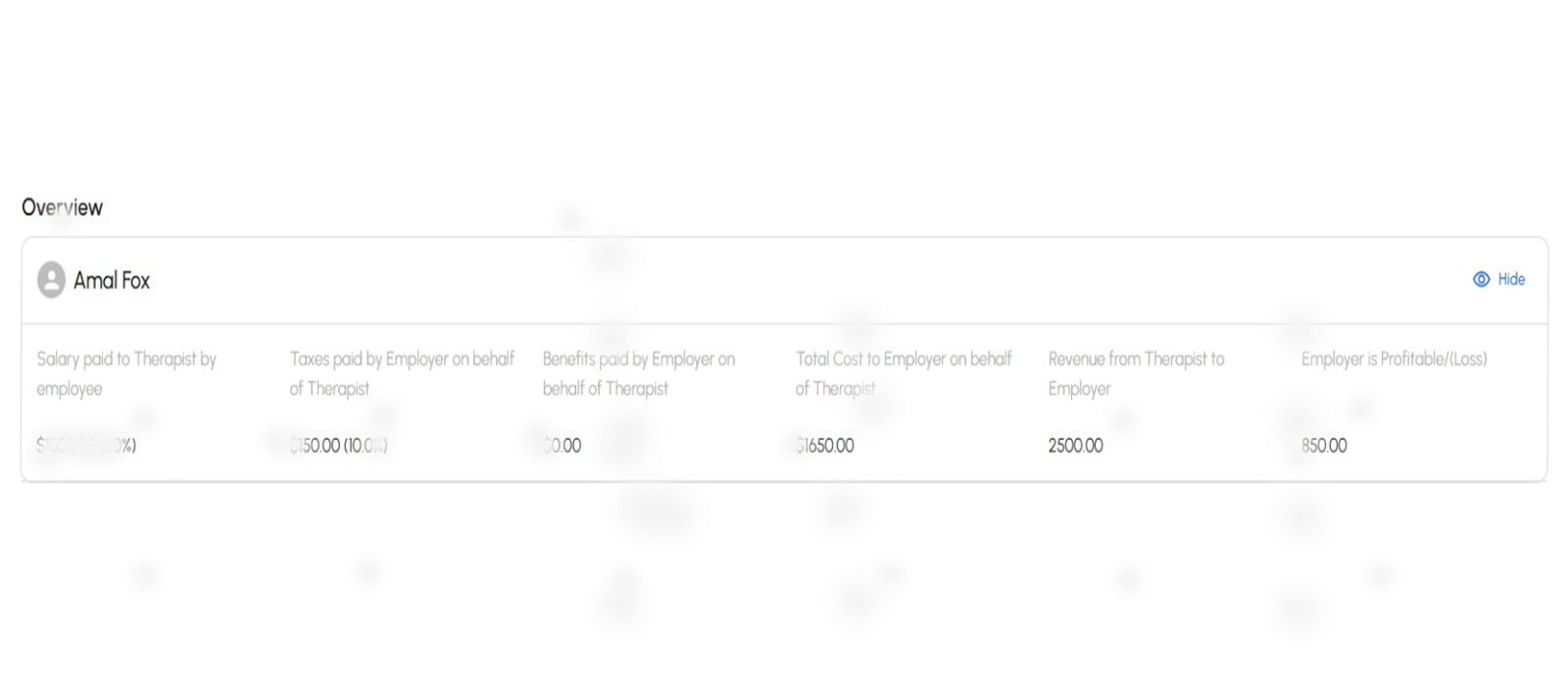Click the 2500.00 revenue value
The height and width of the screenshot is (686, 1568).
click(1075, 446)
